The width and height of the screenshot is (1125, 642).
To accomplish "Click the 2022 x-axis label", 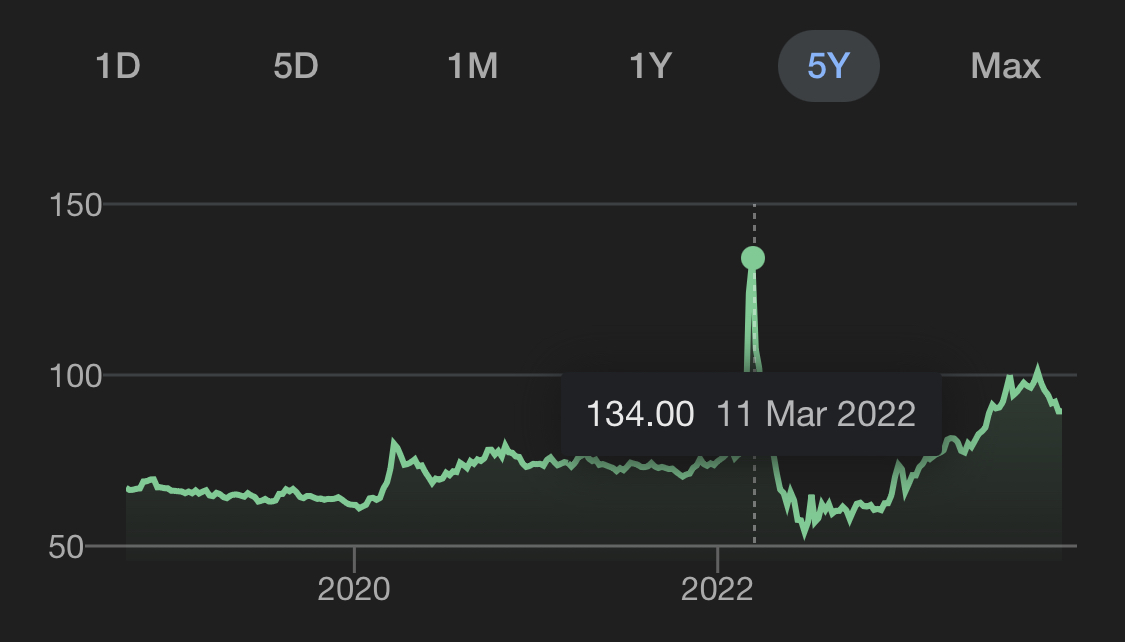I will click(717, 589).
